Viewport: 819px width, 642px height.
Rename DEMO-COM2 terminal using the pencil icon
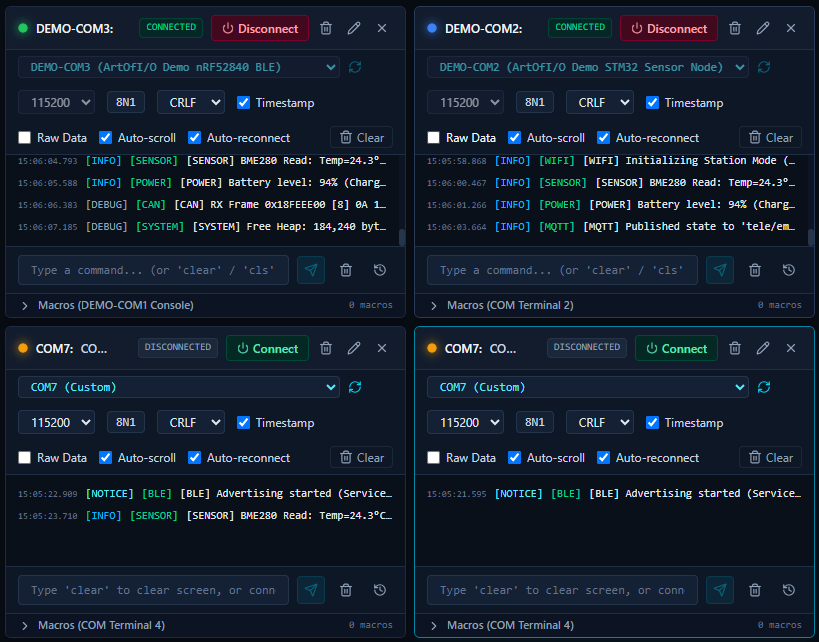click(763, 28)
